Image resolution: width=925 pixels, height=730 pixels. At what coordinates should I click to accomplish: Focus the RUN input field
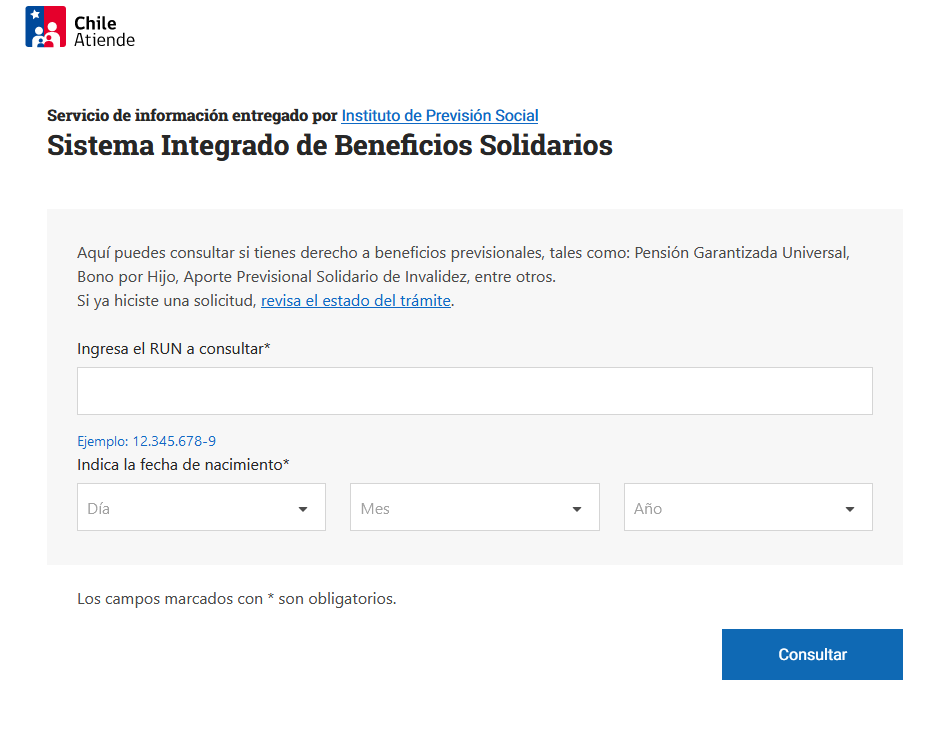[x=474, y=391]
